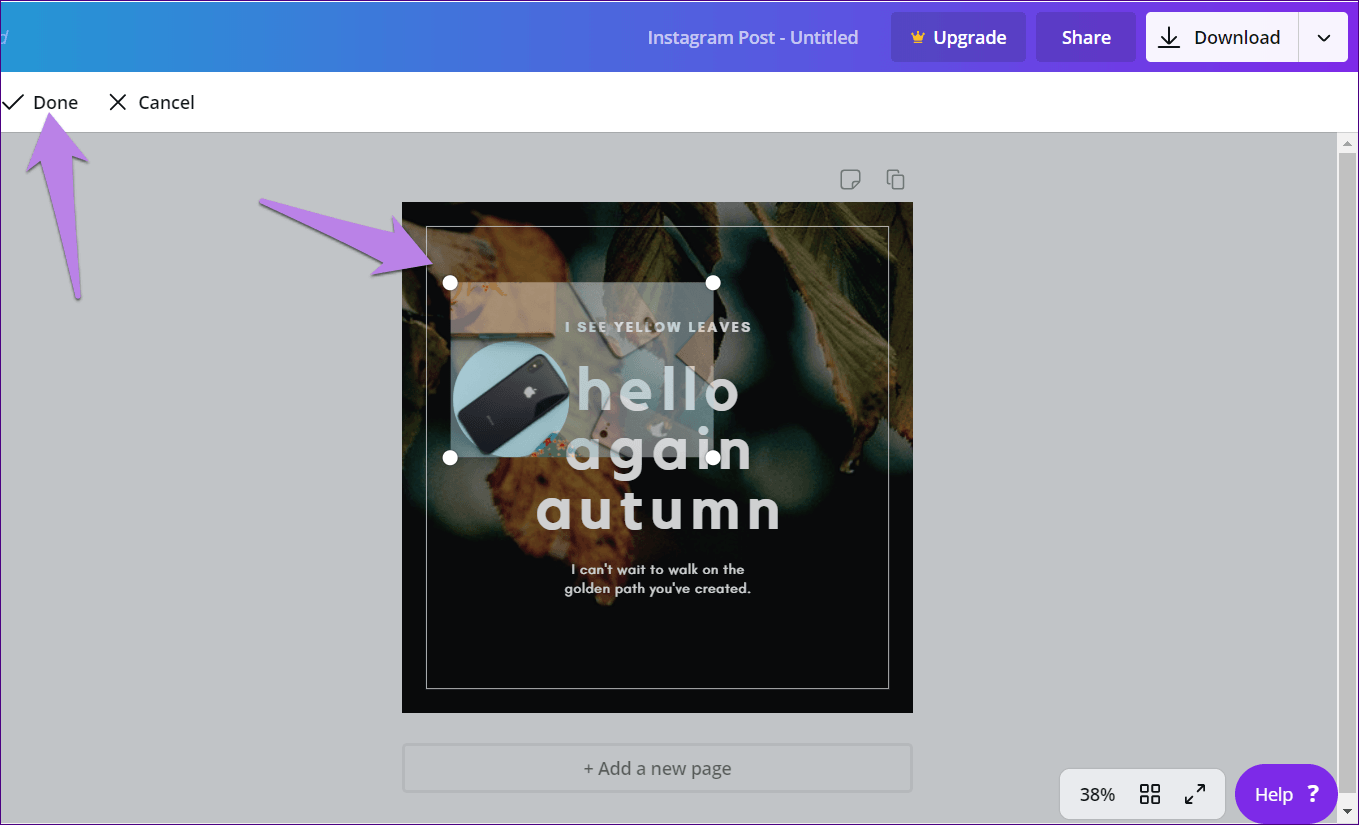Open the 38% zoom level control

1097,794
